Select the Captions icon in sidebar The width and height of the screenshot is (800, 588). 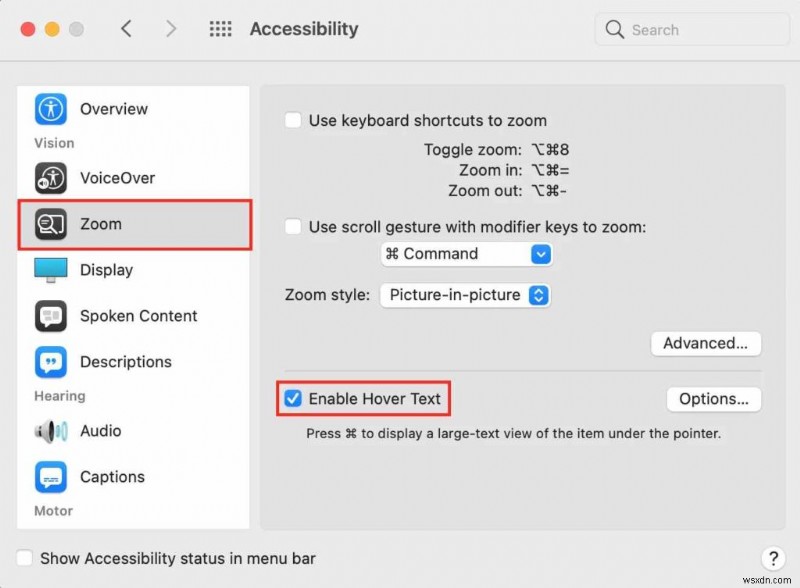click(x=50, y=477)
